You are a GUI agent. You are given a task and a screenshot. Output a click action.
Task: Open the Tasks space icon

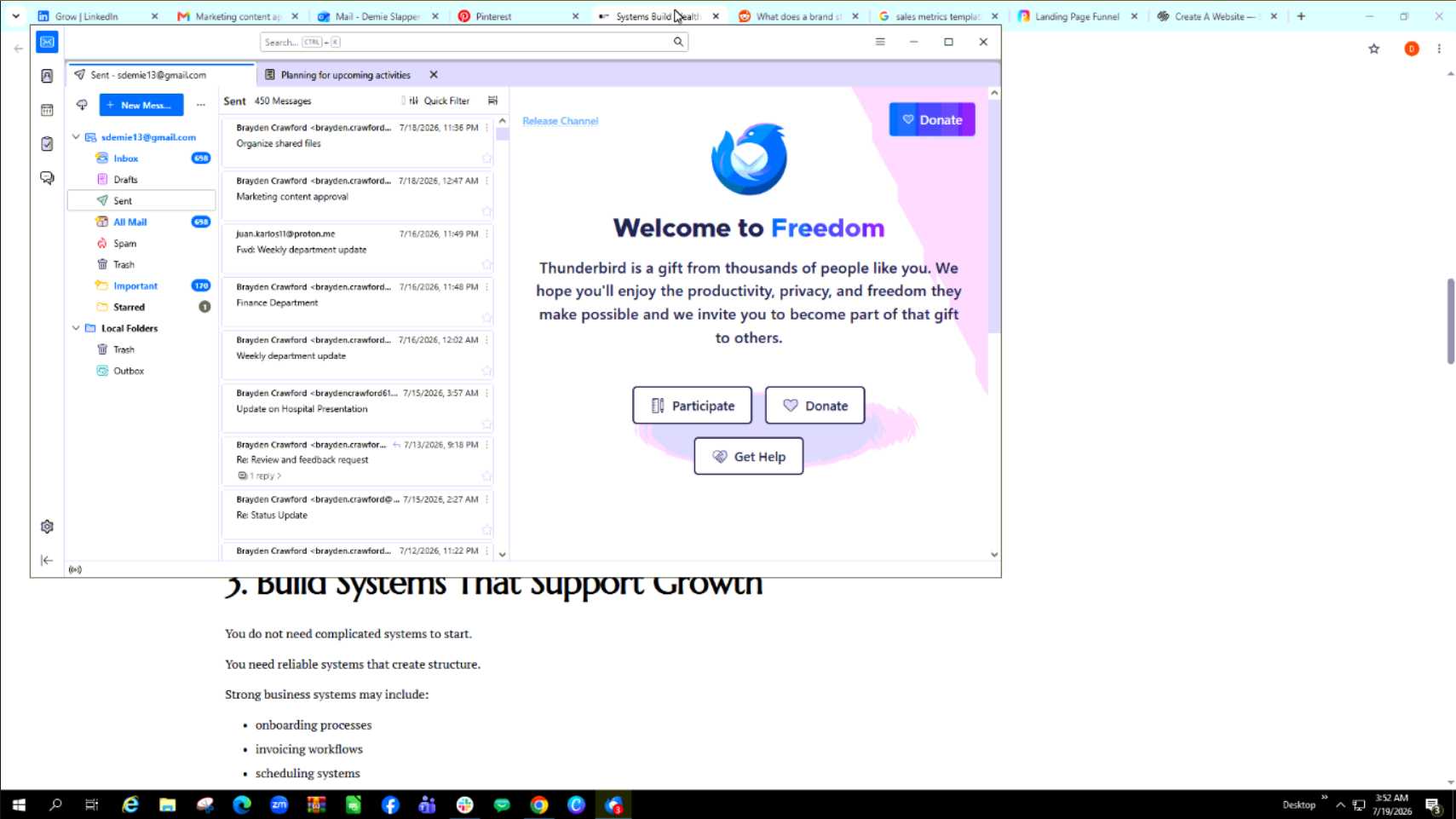[x=47, y=144]
